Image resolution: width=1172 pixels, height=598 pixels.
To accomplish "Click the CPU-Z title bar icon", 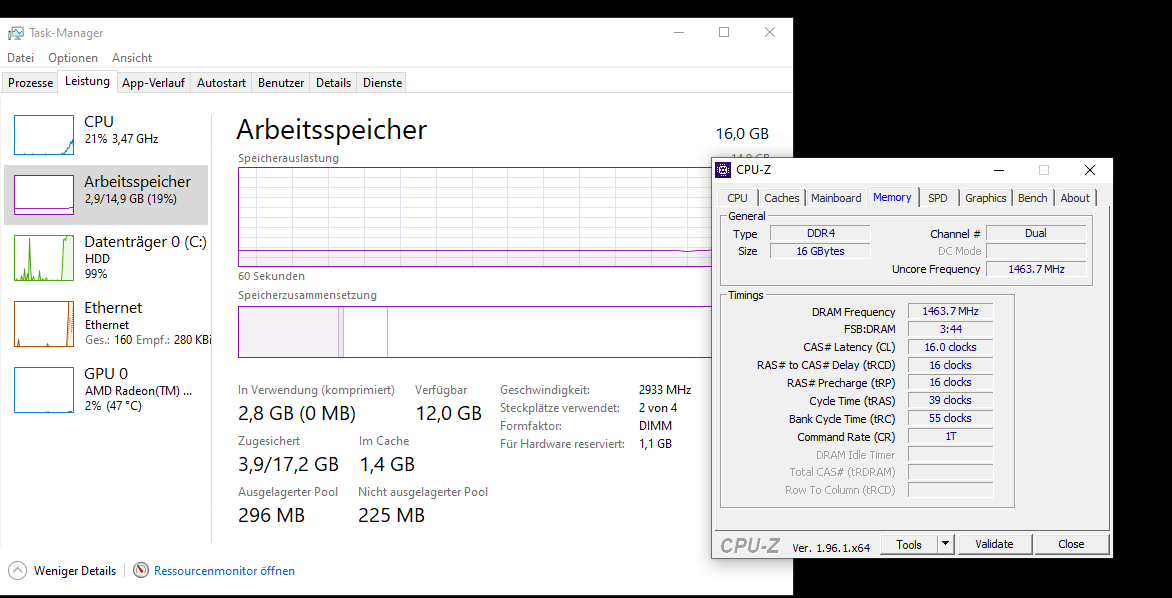I will pos(723,170).
